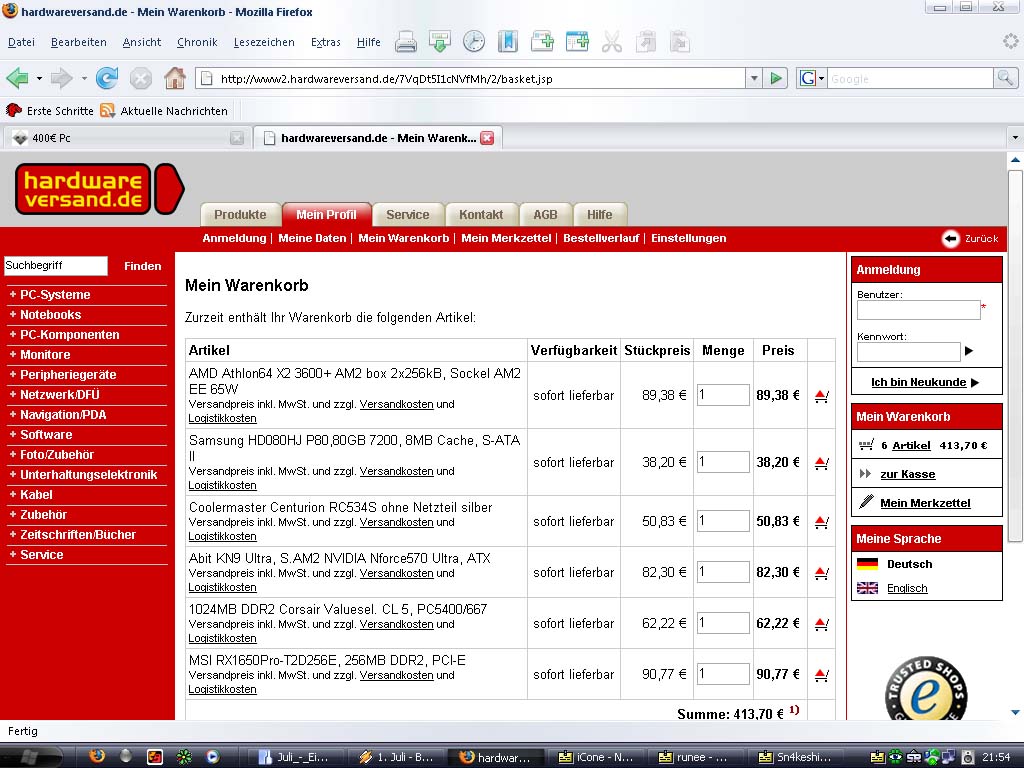Click the Suchbegriff search field
The width and height of the screenshot is (1024, 768).
[56, 266]
